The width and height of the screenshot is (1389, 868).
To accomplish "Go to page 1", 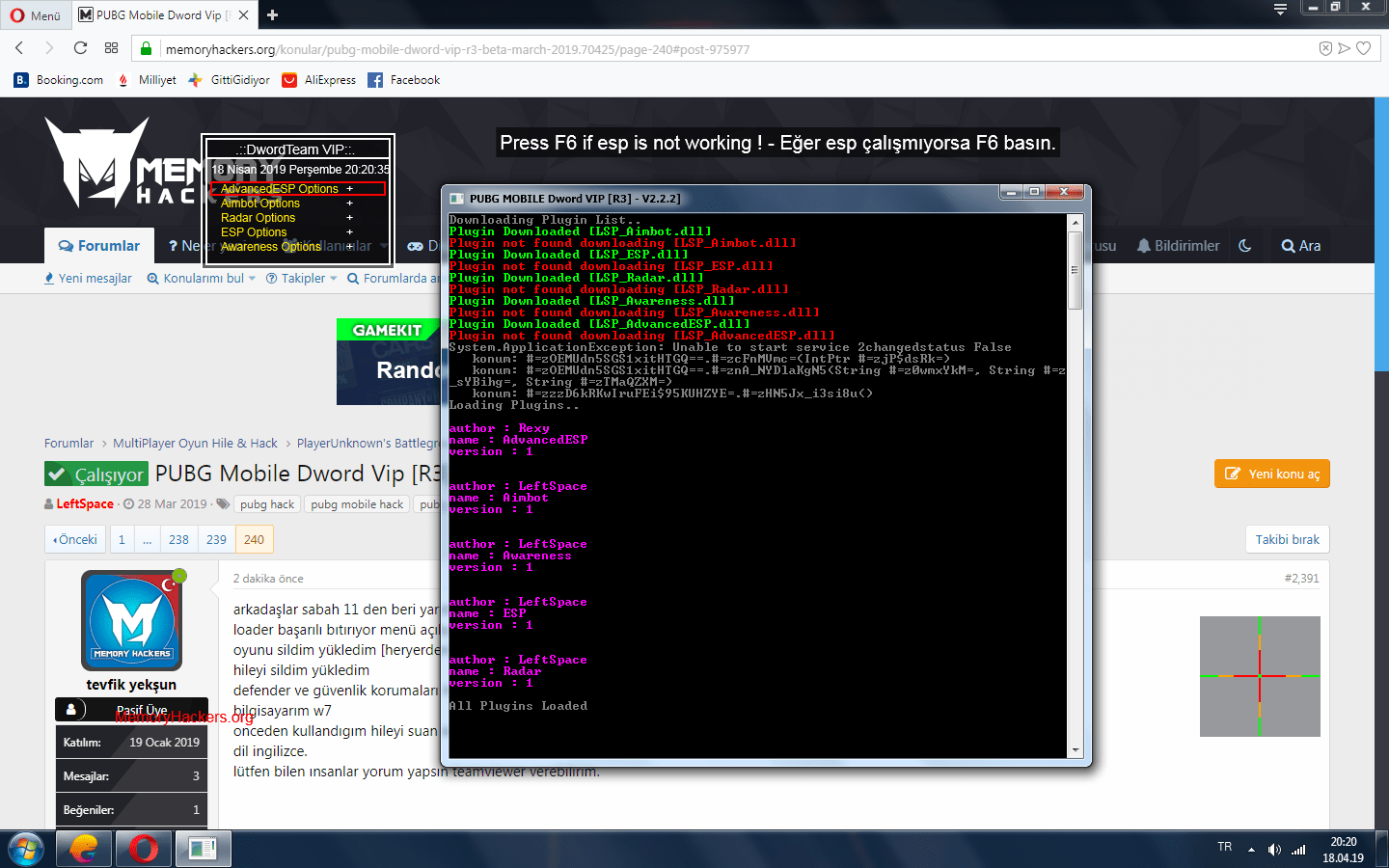I will click(x=122, y=539).
